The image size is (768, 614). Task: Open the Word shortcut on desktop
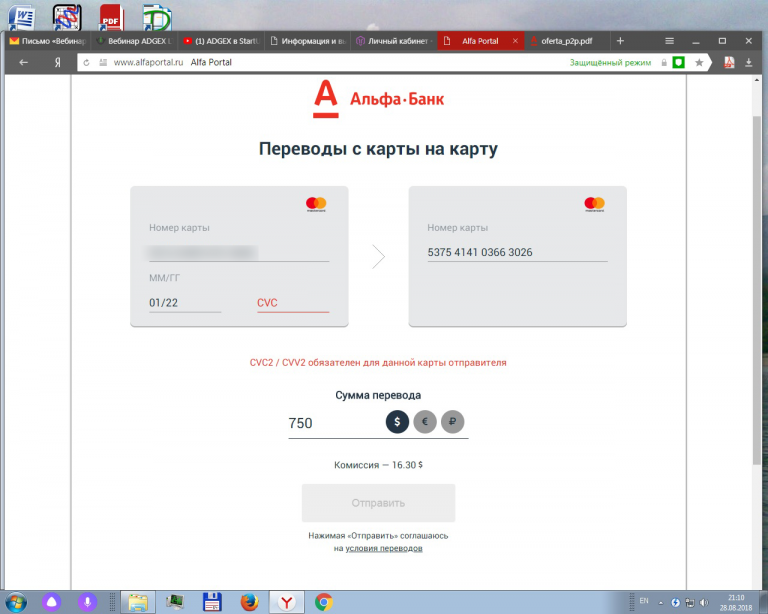coord(22,18)
